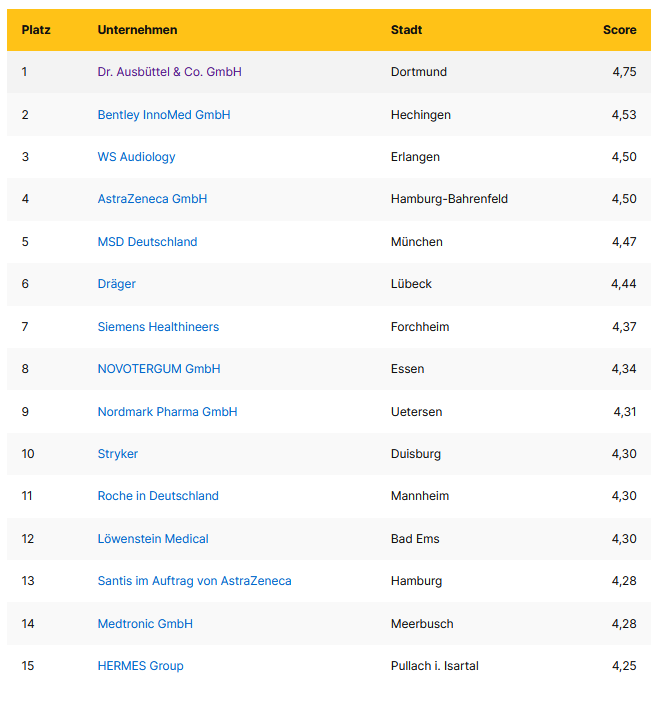The height and width of the screenshot is (707, 669).
Task: Select the city cell München
Action: (417, 242)
